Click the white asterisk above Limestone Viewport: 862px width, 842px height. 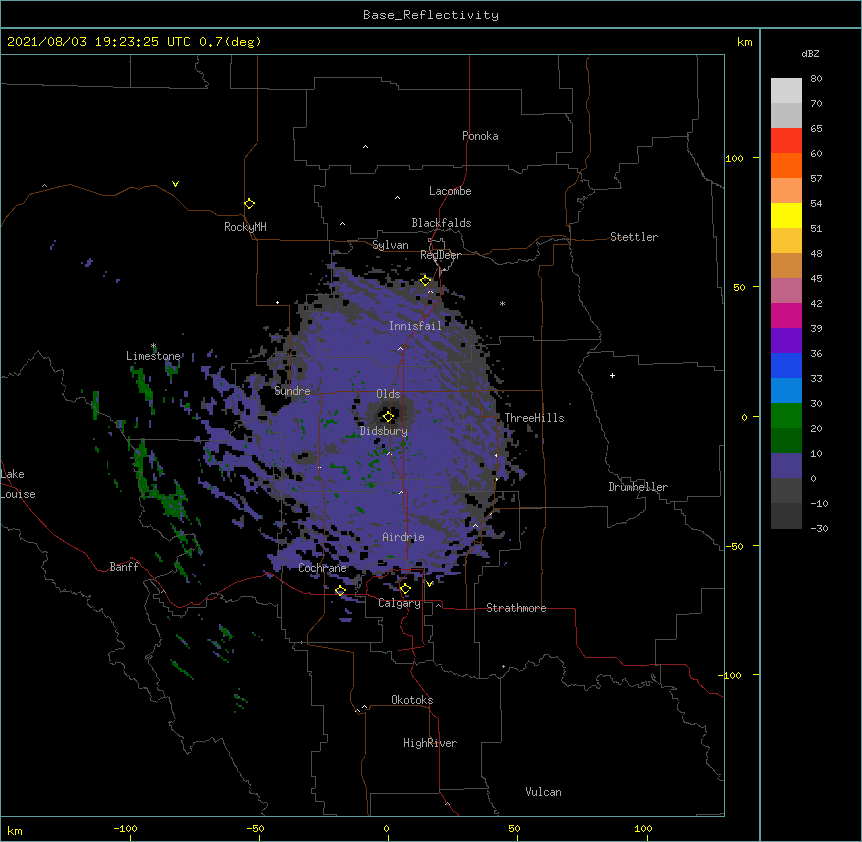pyautogui.click(x=153, y=346)
